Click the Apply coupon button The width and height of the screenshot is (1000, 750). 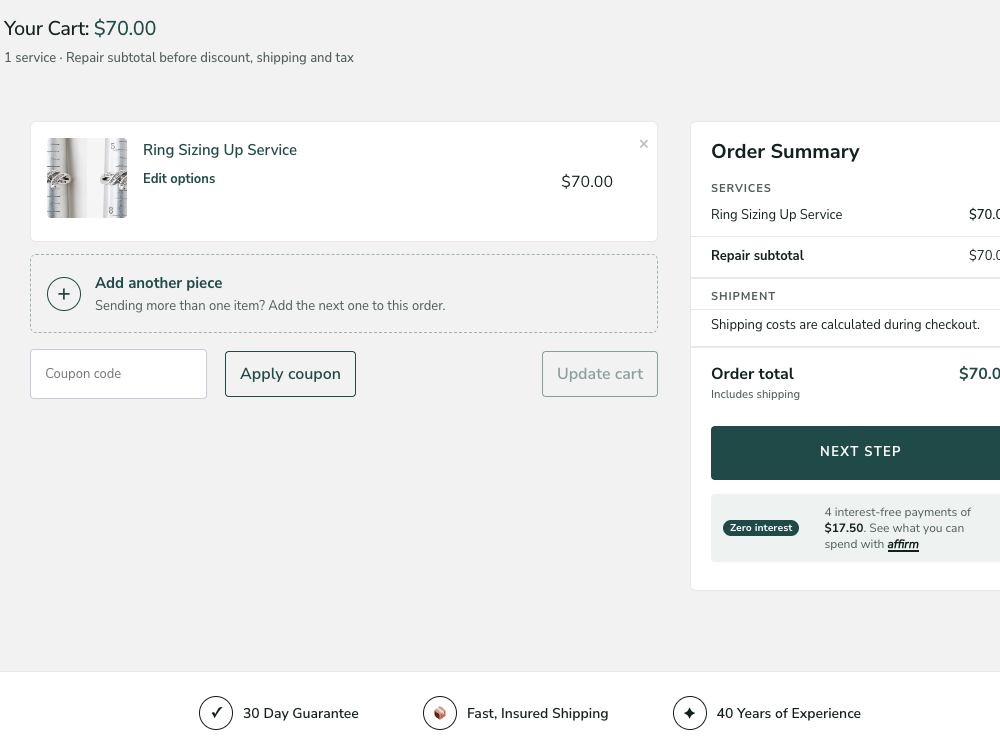tap(290, 374)
